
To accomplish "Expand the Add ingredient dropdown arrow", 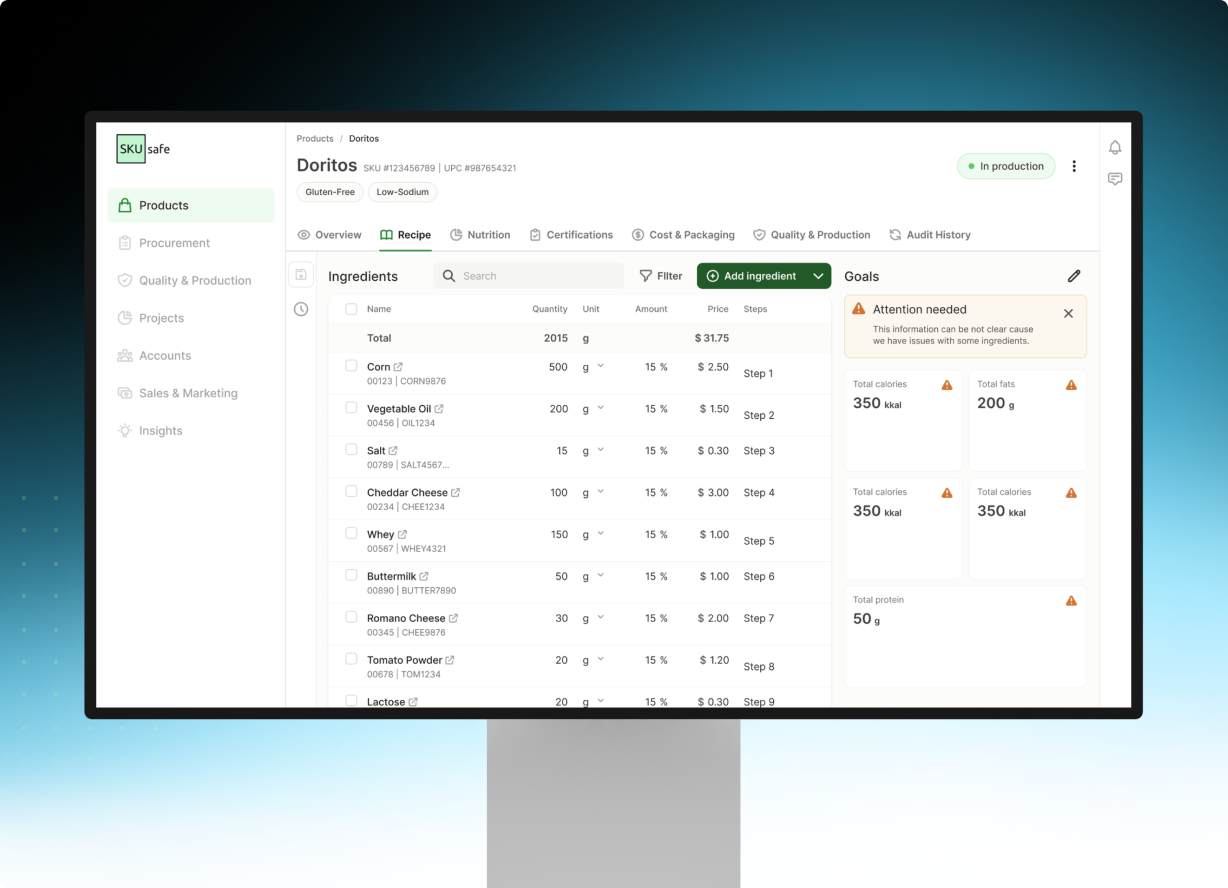I will 818,276.
